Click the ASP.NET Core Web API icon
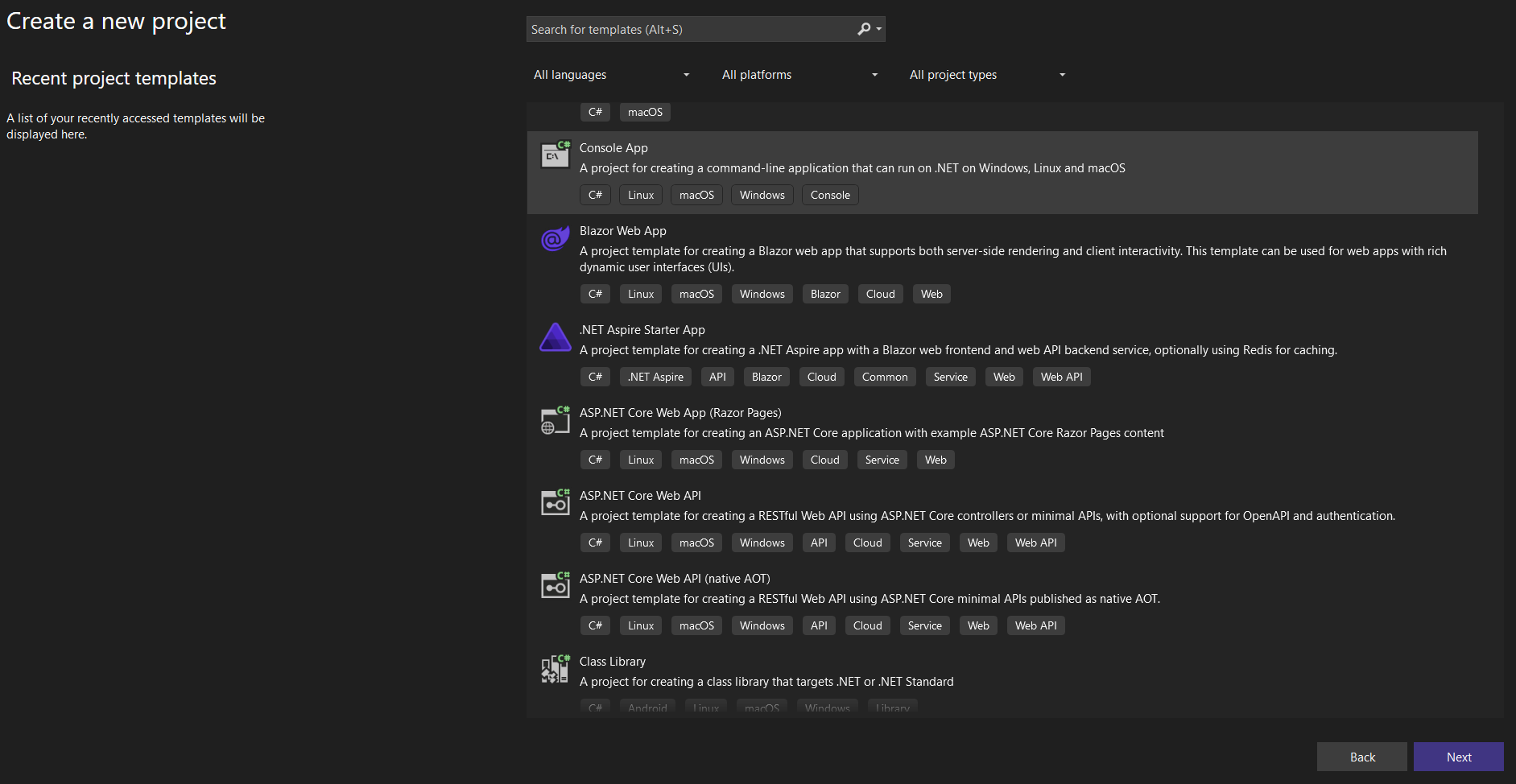This screenshot has height=784, width=1516. pos(556,503)
